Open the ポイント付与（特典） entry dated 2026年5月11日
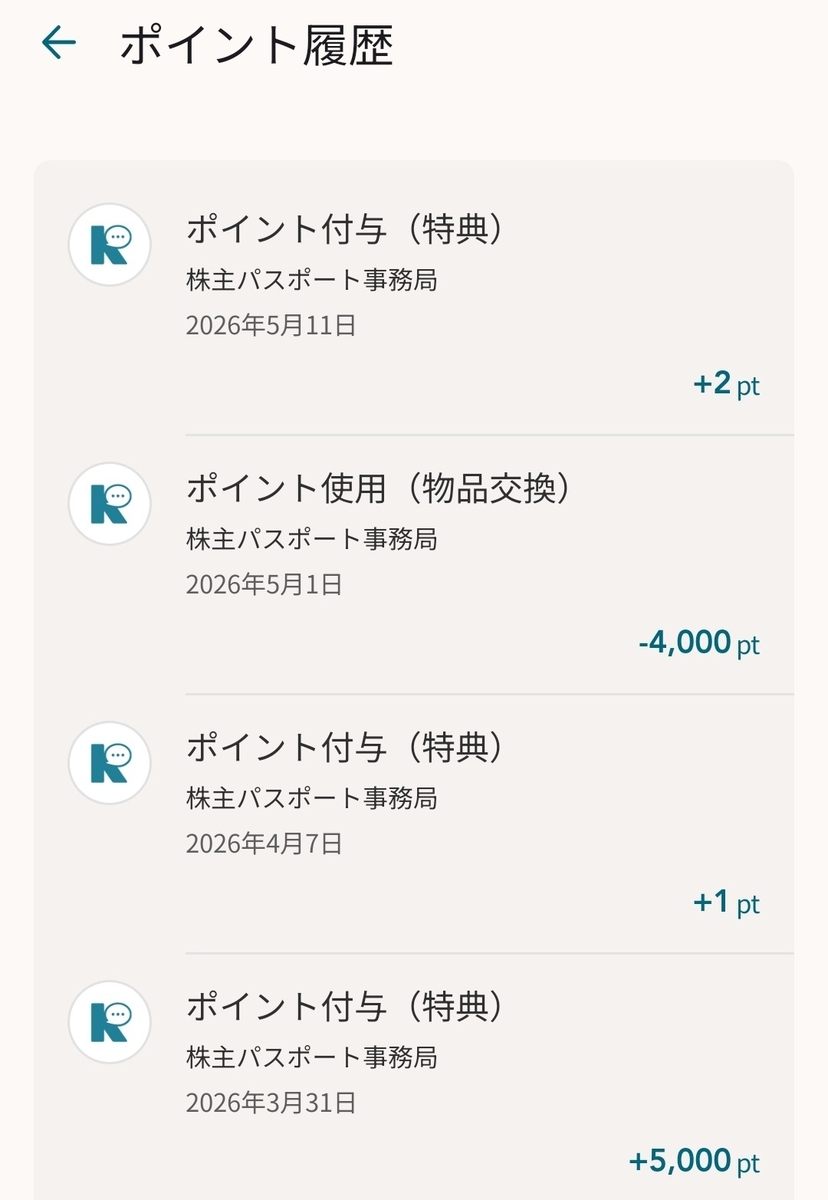 pyautogui.click(x=414, y=298)
